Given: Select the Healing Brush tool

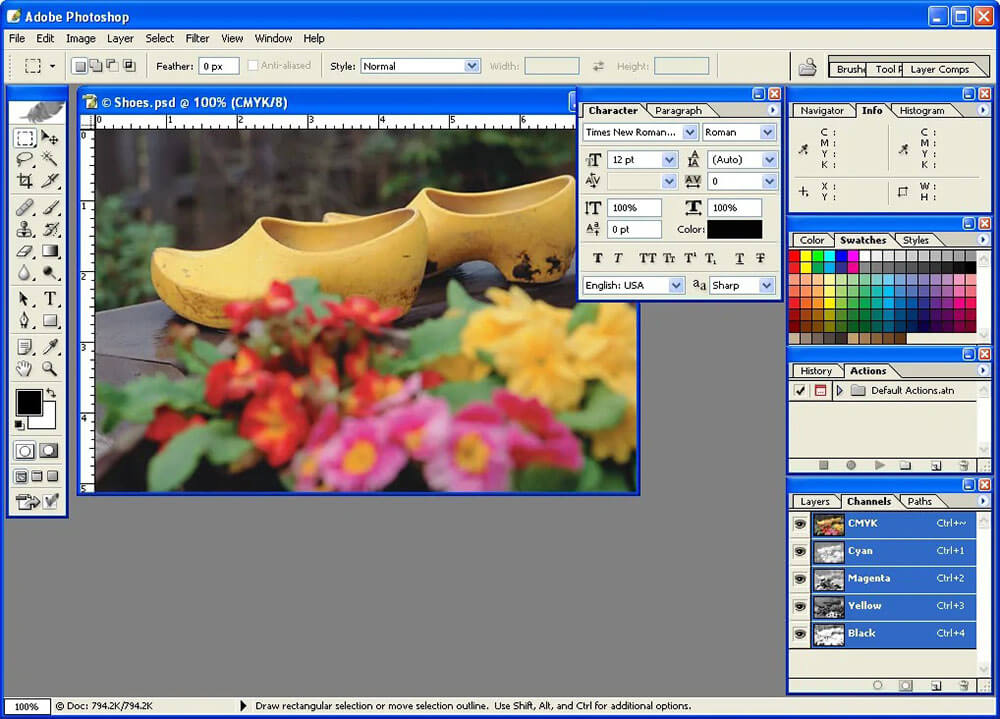Looking at the screenshot, I should 25,208.
